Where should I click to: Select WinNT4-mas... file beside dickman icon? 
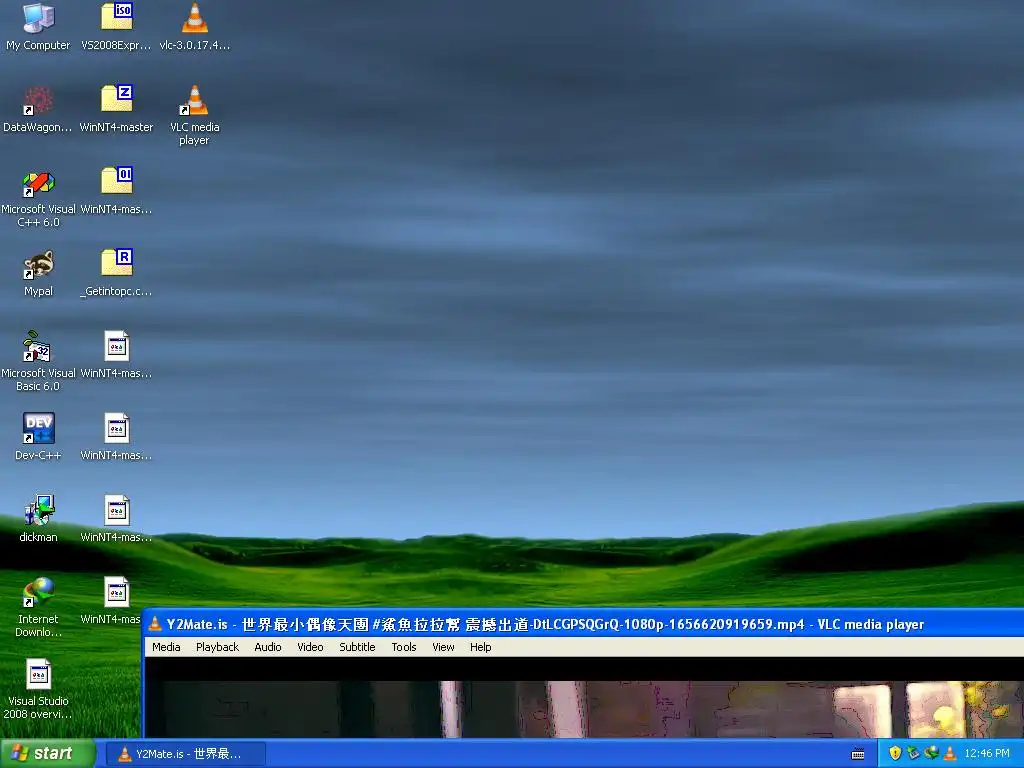tap(116, 519)
